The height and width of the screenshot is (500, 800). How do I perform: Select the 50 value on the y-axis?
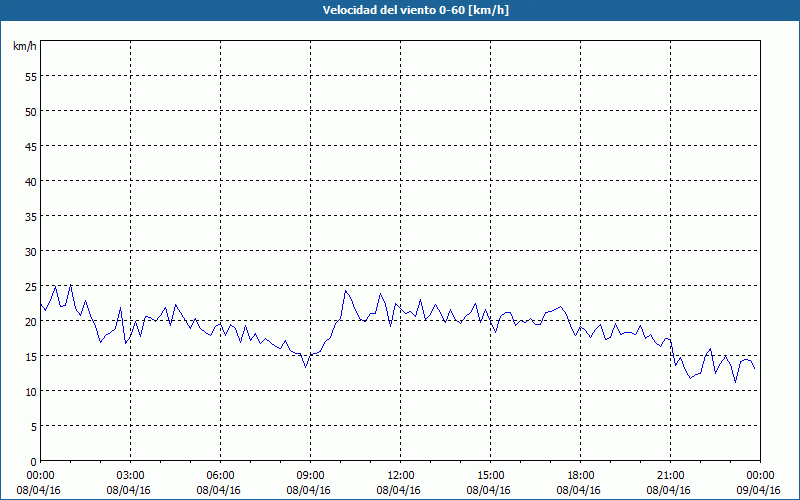pos(31,111)
